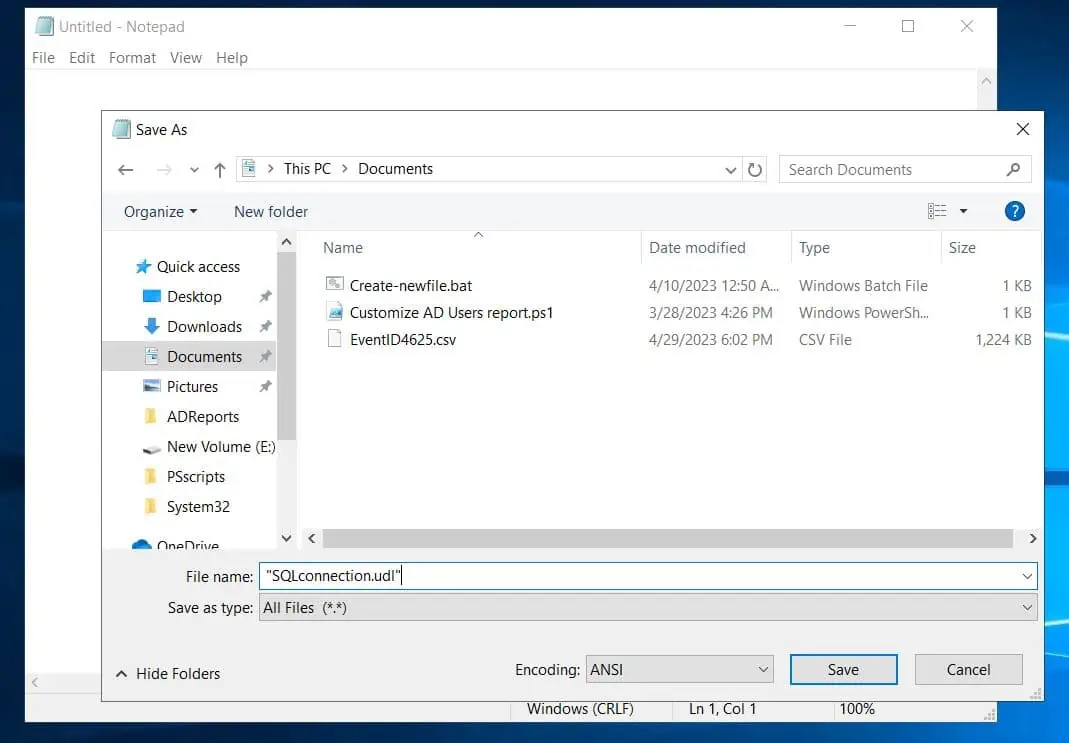1069x743 pixels.
Task: Open the Organize menu
Action: coord(160,212)
